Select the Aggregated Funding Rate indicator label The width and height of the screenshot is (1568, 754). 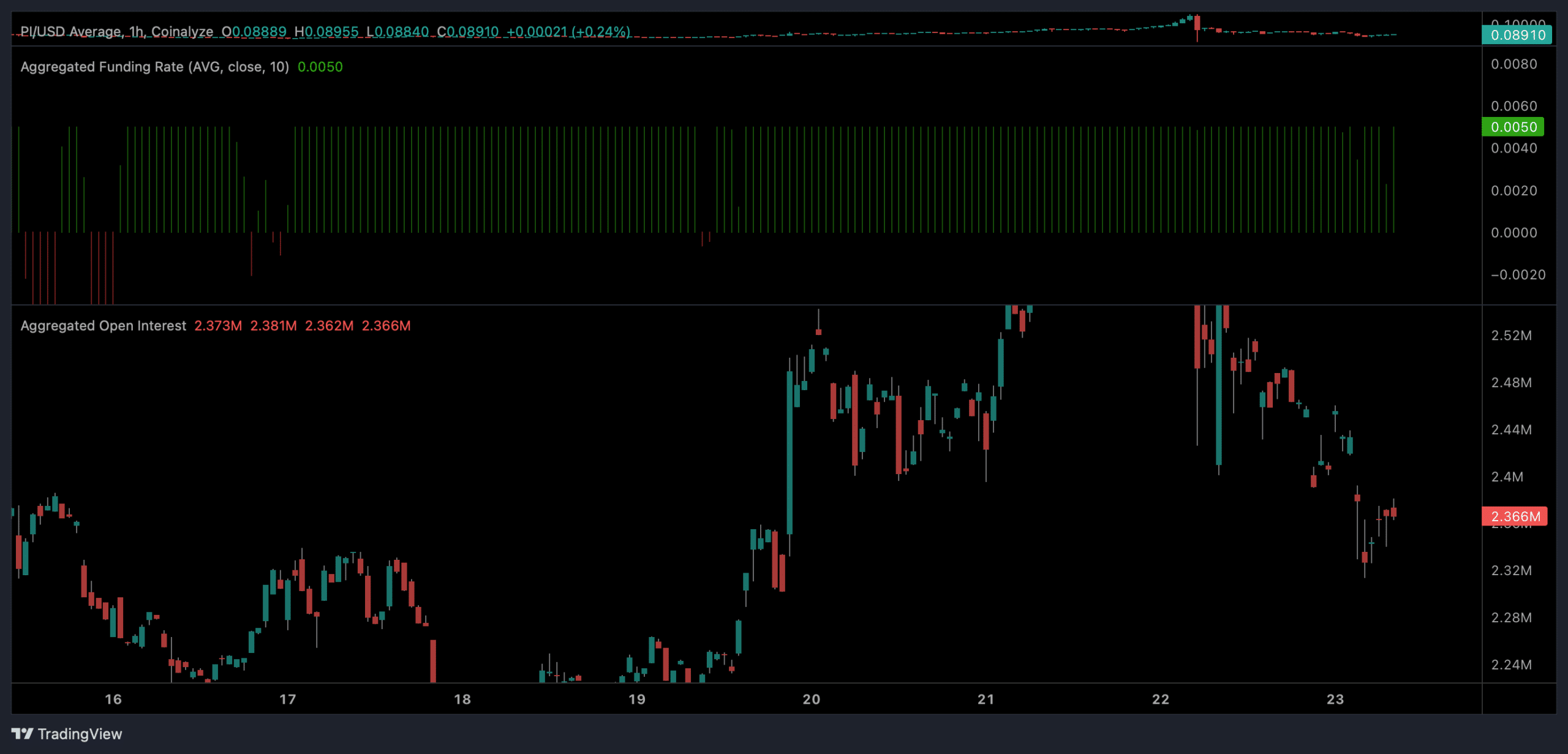click(155, 67)
